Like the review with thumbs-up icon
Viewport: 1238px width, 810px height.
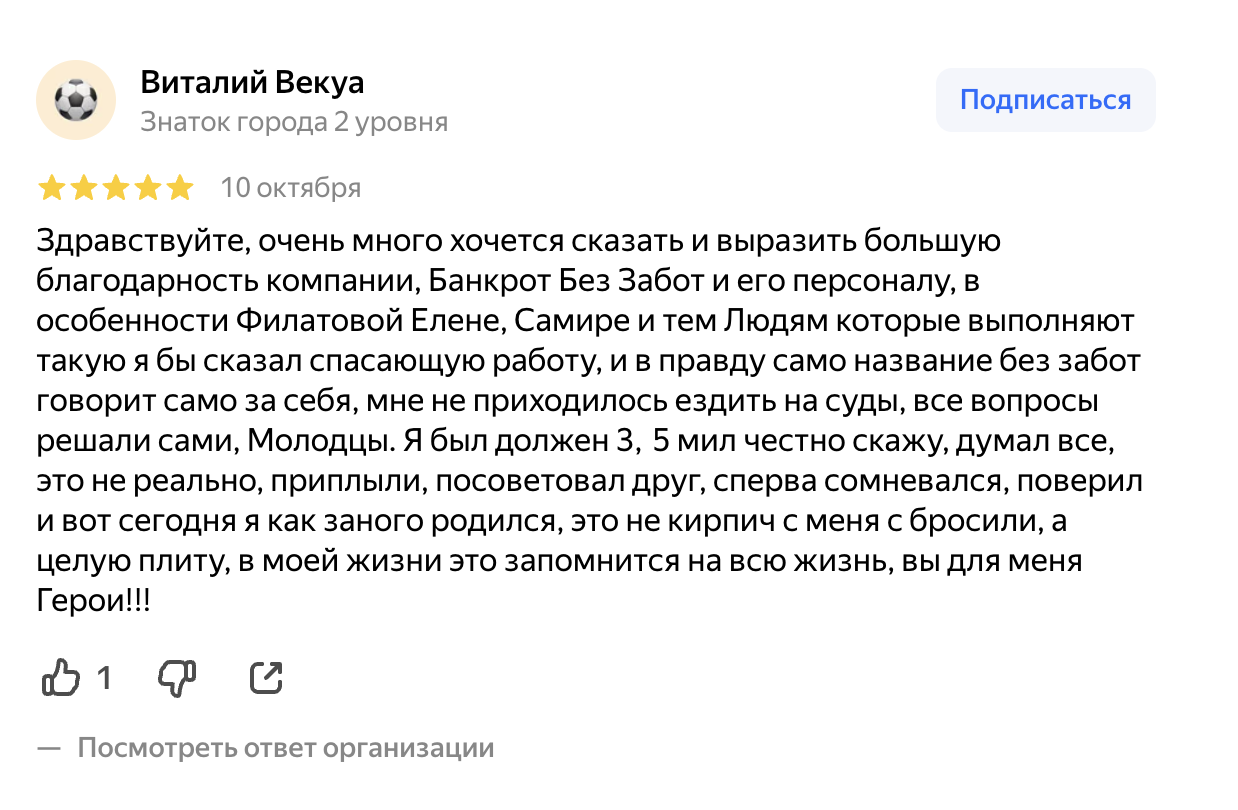[x=60, y=678]
